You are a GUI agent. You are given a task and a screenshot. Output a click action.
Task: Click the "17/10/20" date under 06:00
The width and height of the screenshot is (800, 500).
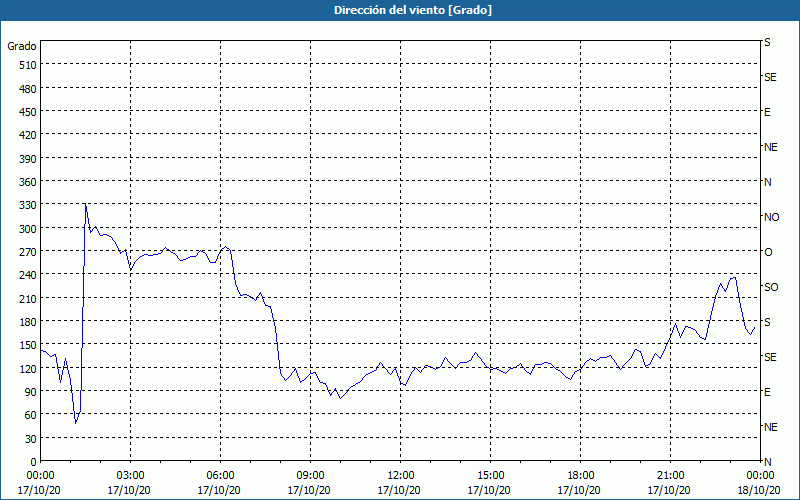[219, 490]
